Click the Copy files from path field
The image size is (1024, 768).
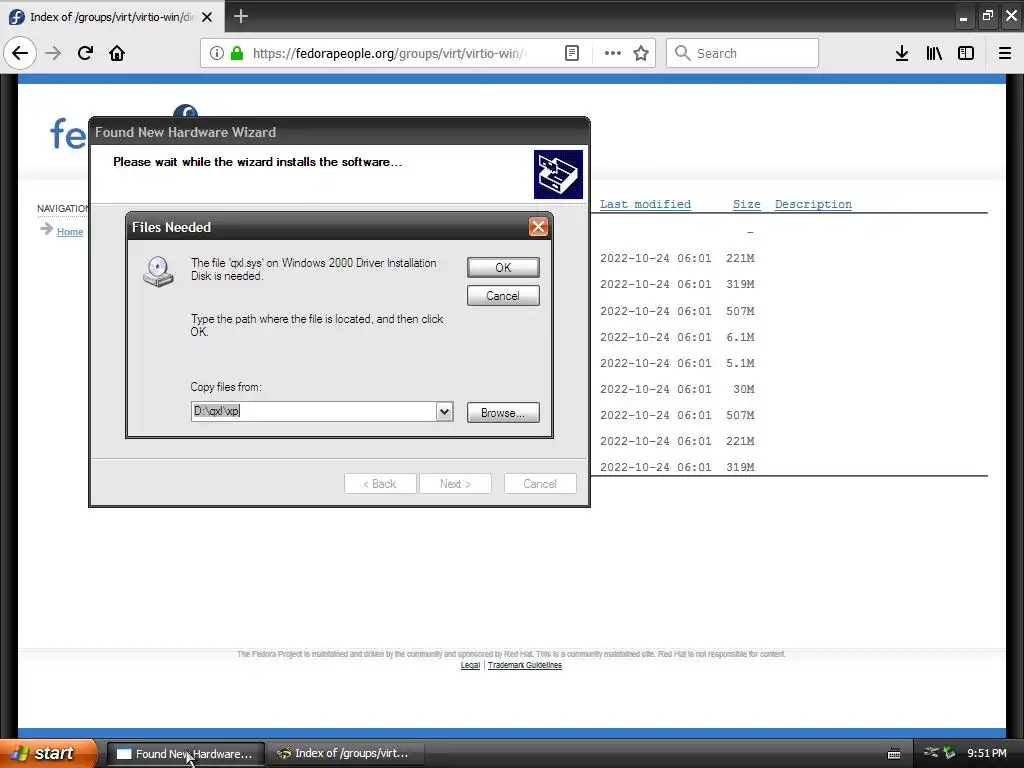[x=314, y=411]
